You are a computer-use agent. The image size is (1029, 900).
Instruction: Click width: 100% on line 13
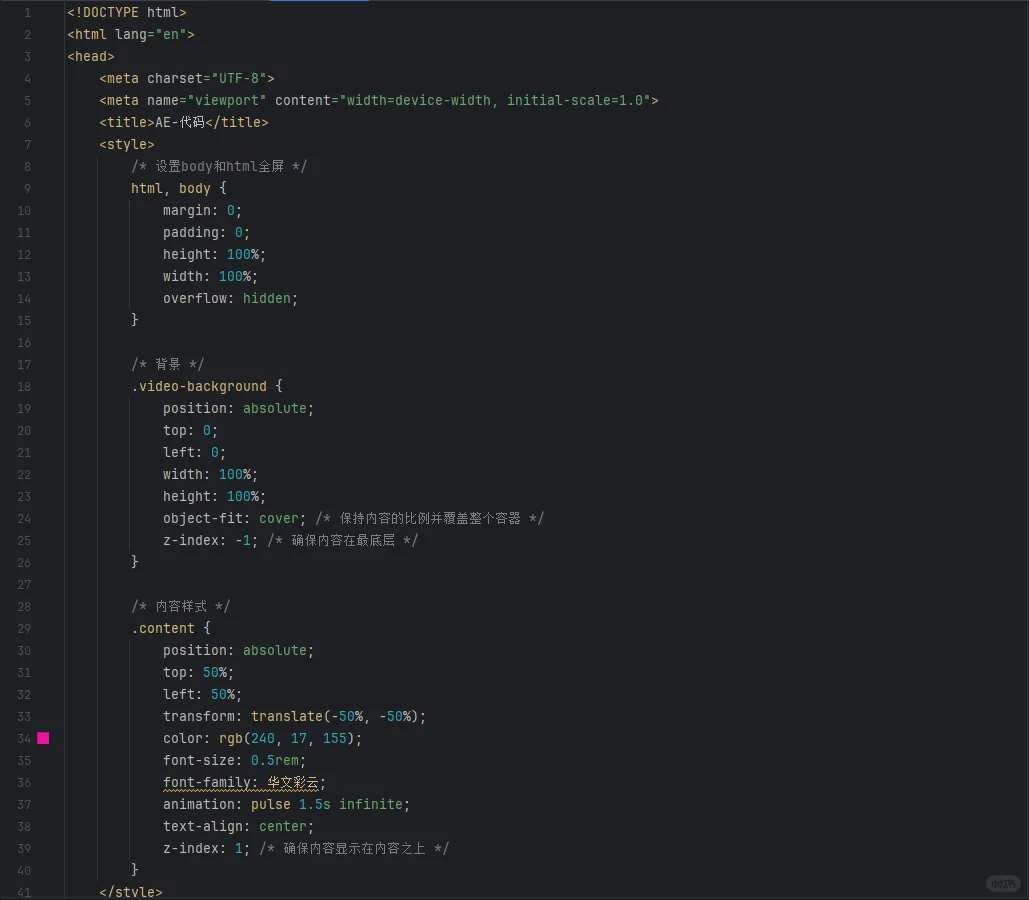tap(211, 276)
